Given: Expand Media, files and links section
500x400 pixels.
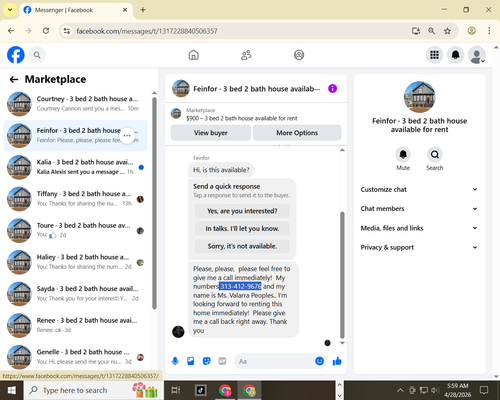Looking at the screenshot, I should click(x=419, y=228).
